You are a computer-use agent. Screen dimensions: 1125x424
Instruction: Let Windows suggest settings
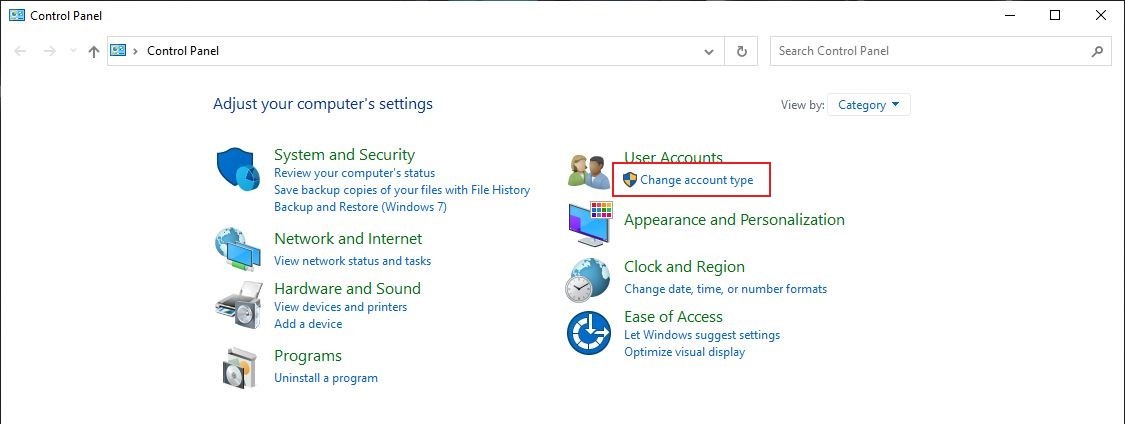point(702,335)
